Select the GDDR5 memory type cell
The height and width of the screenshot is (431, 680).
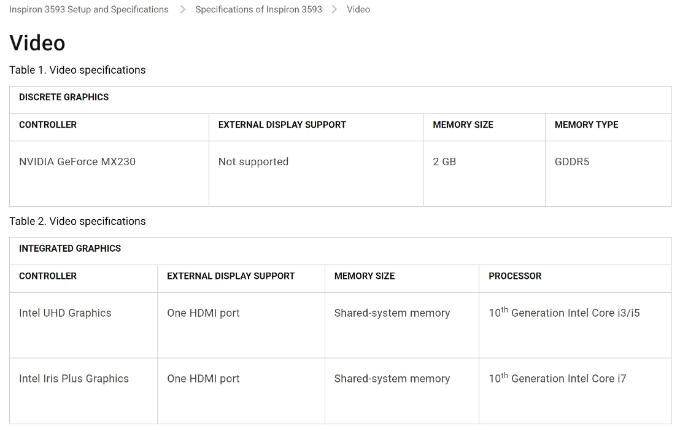(572, 162)
